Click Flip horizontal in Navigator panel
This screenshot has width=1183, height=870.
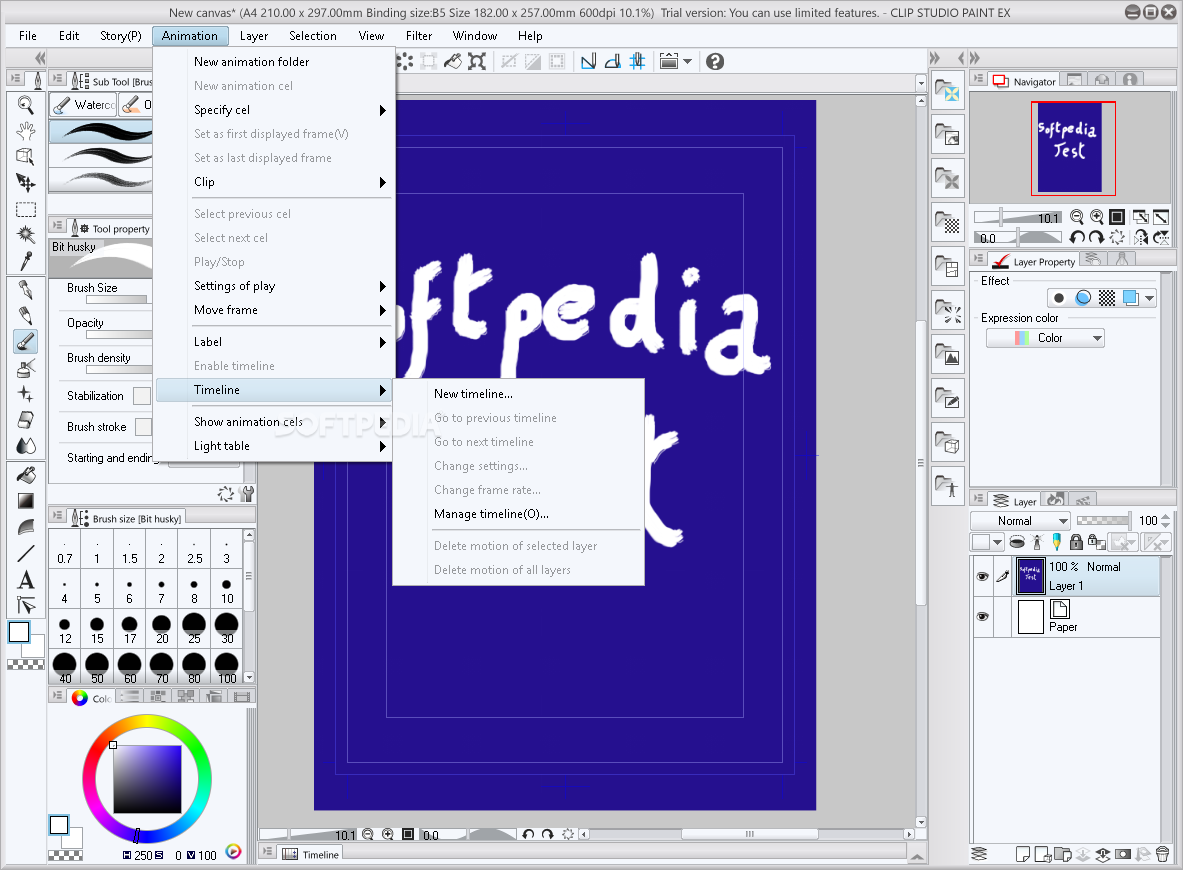[x=1141, y=238]
